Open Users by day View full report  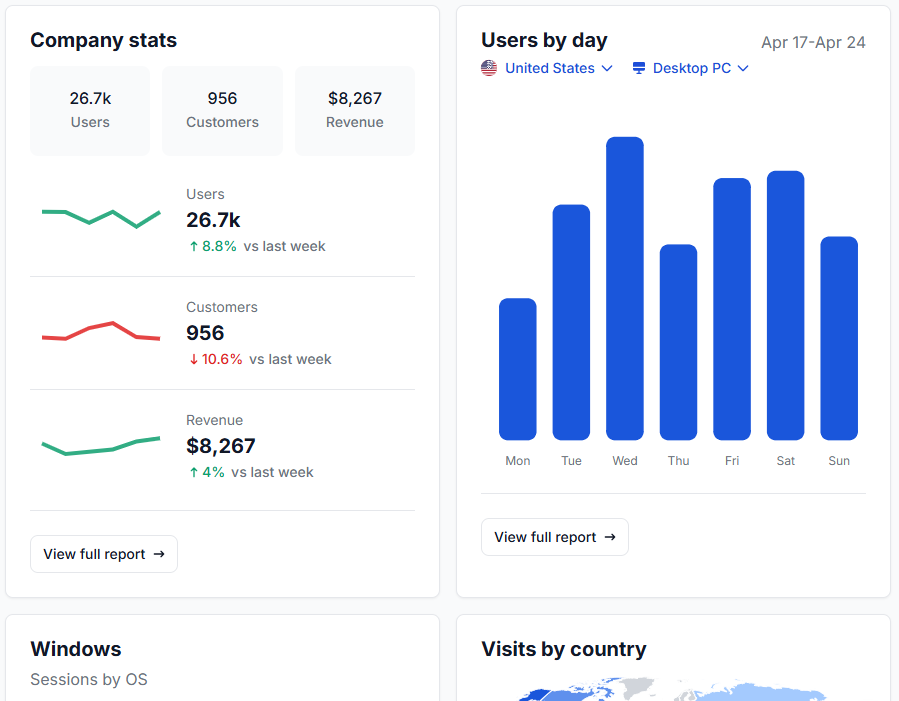555,537
